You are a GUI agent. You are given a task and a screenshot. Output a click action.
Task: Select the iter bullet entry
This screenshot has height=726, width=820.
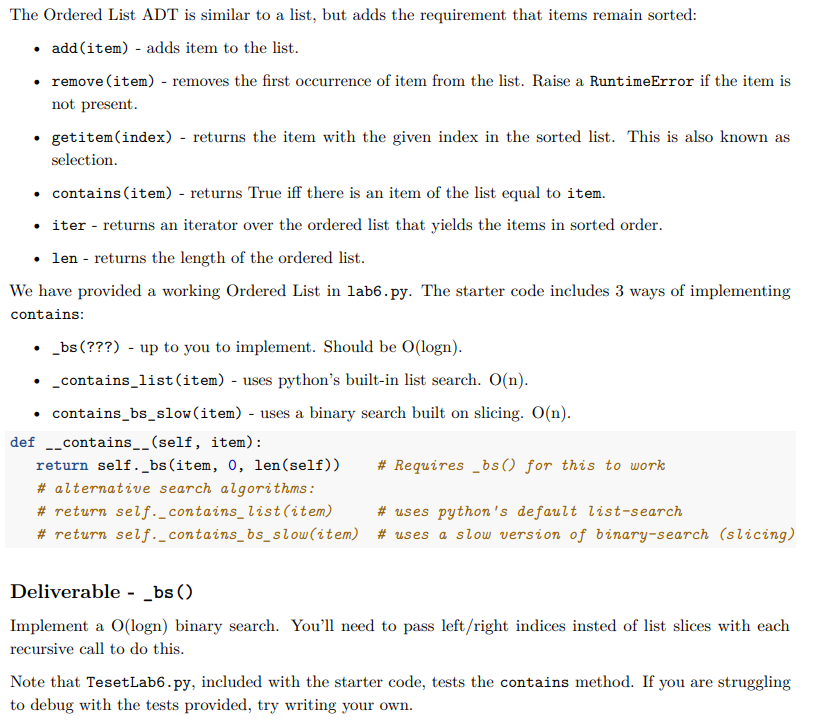pos(65,225)
